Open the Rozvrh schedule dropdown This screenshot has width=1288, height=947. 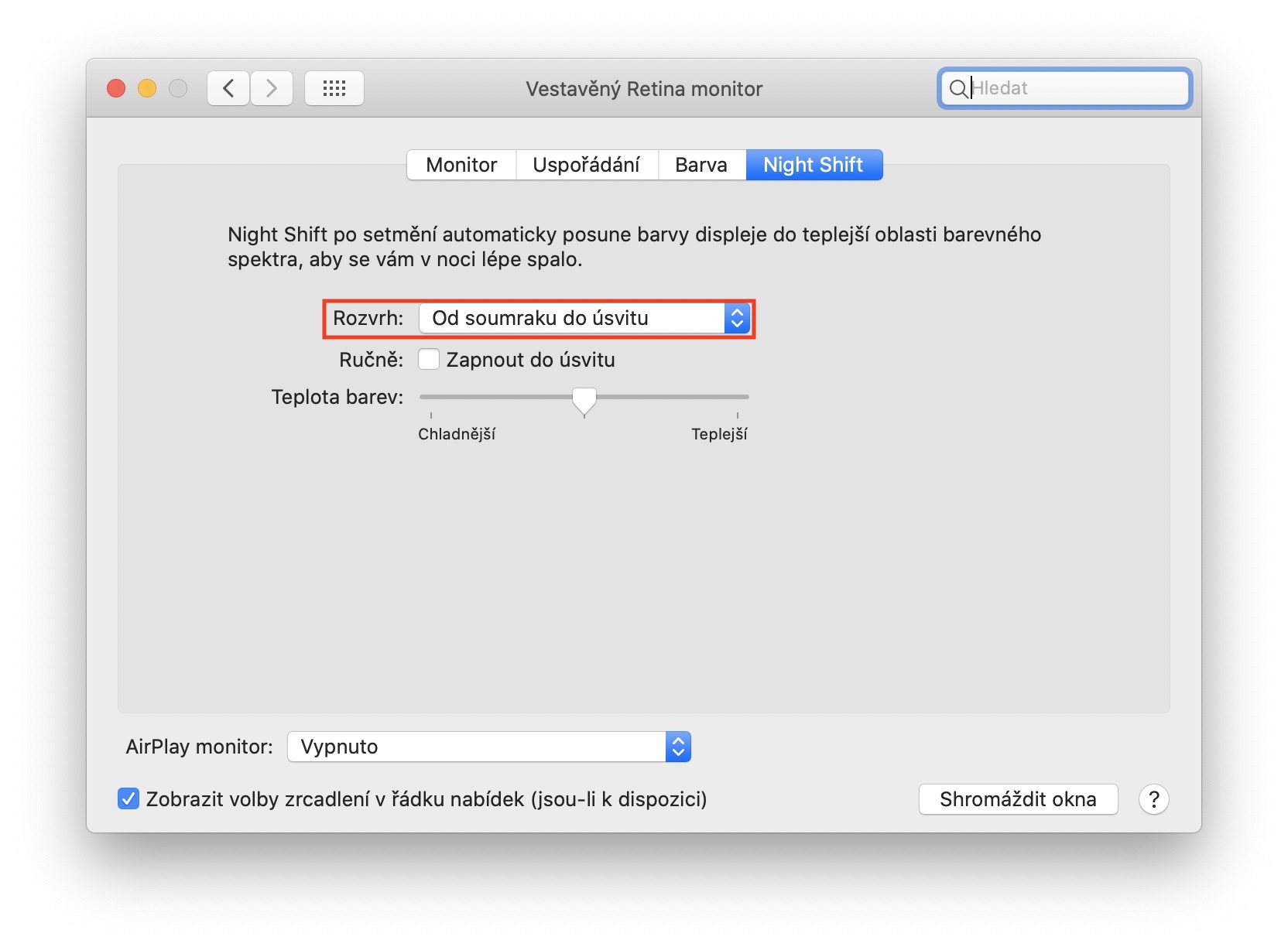[x=584, y=318]
